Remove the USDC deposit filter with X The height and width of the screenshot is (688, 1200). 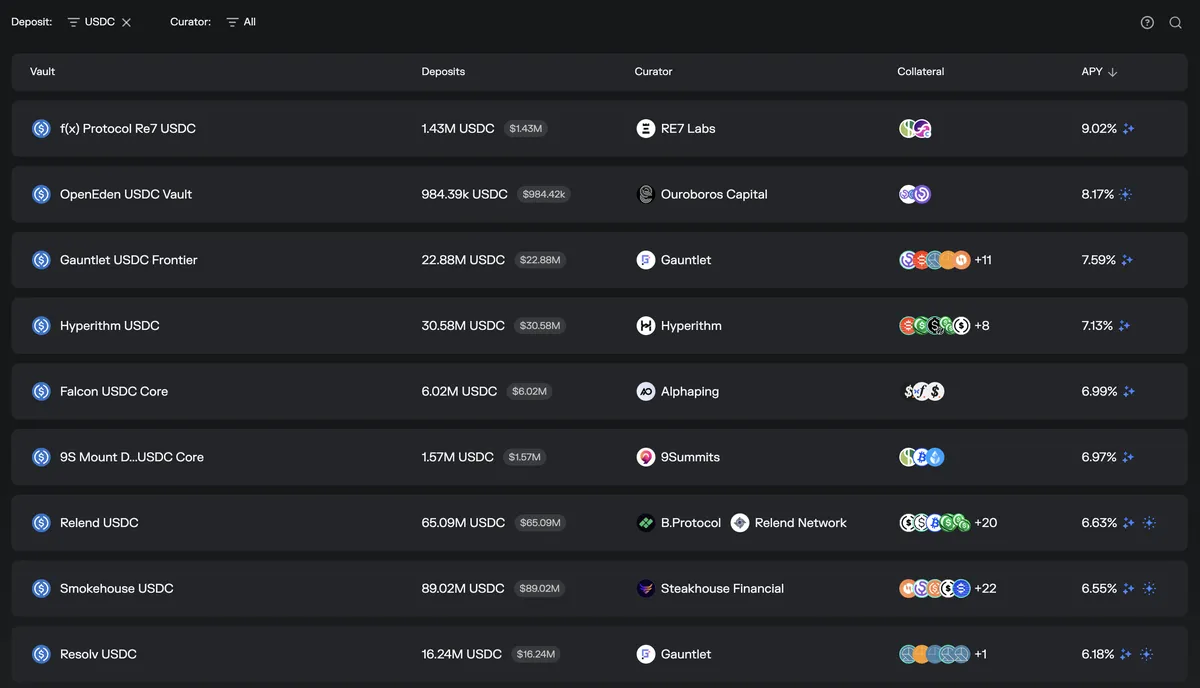click(126, 22)
